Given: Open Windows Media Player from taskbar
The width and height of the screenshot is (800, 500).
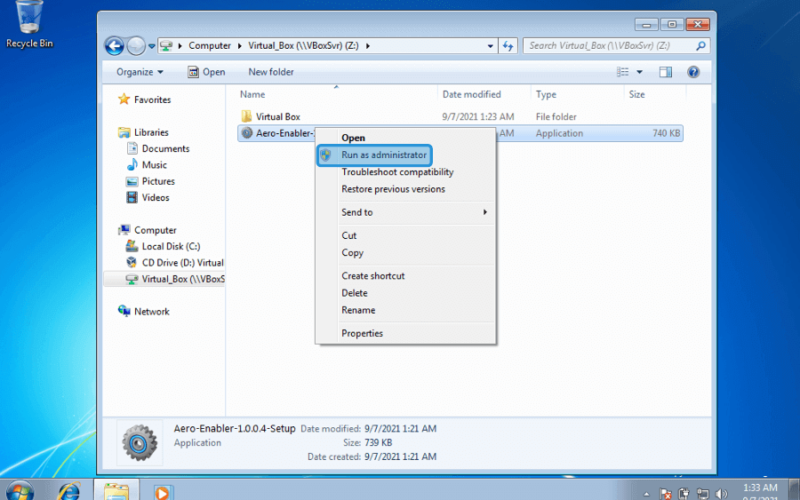Looking at the screenshot, I should click(162, 492).
